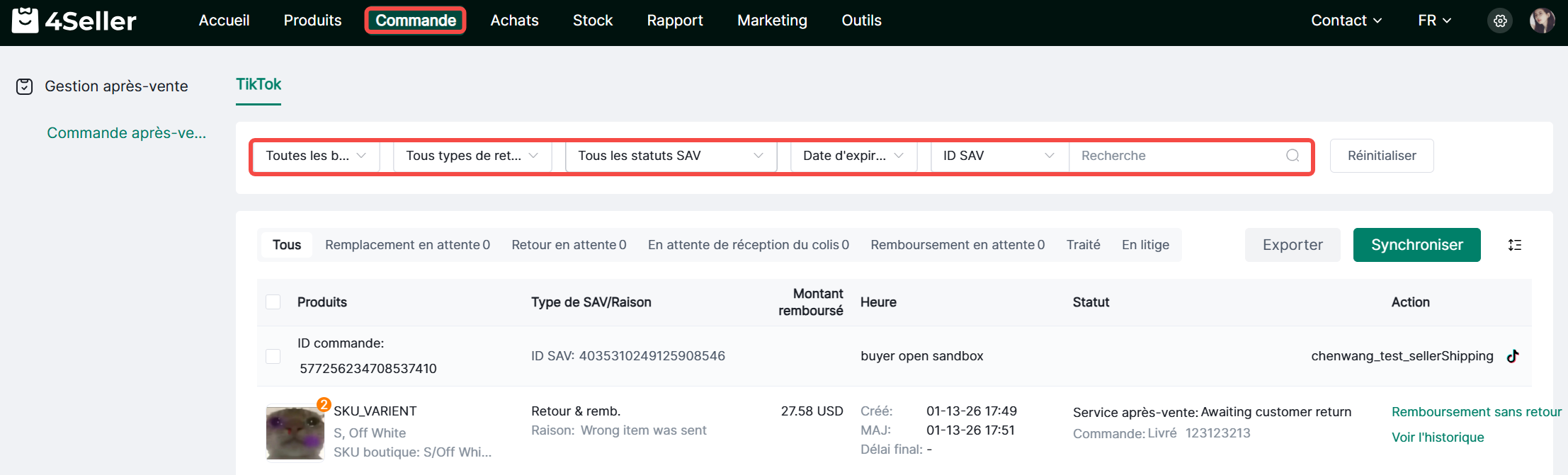Open the settings gear icon

(1500, 21)
